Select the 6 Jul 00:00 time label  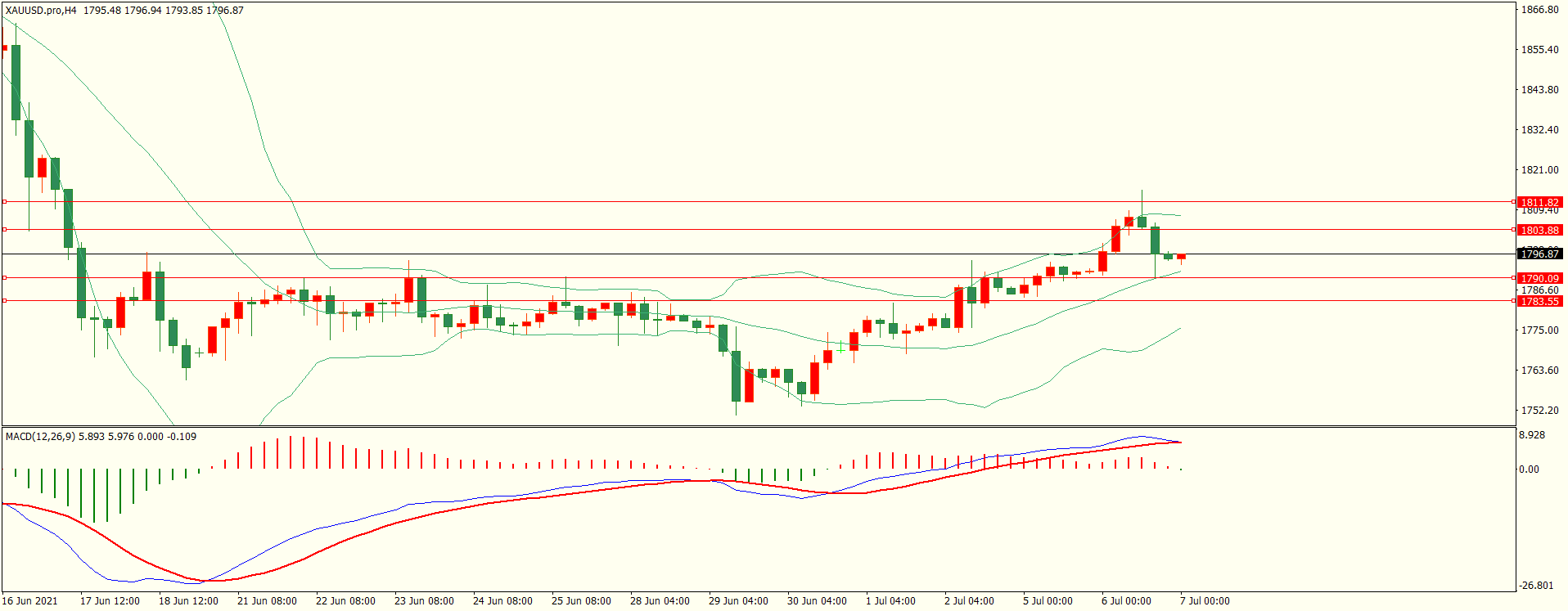(x=1126, y=601)
